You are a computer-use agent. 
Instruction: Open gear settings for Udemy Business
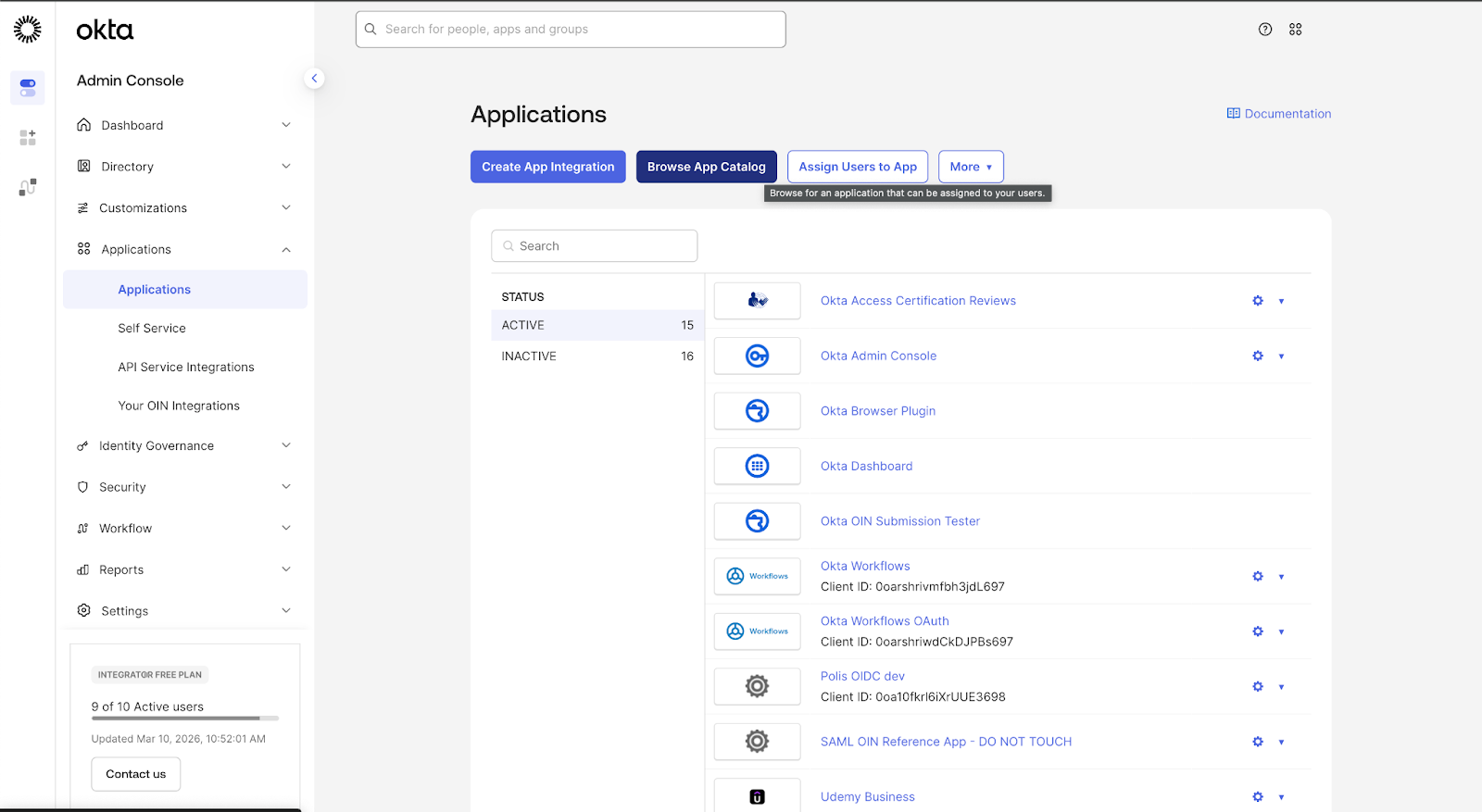click(1258, 796)
